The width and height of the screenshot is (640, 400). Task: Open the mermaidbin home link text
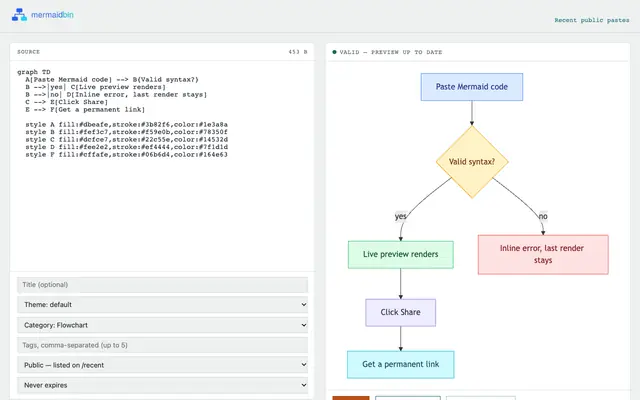click(52, 15)
